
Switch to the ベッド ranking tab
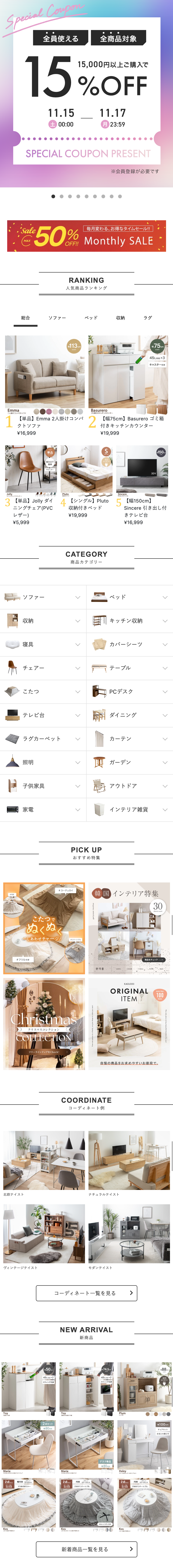91,318
